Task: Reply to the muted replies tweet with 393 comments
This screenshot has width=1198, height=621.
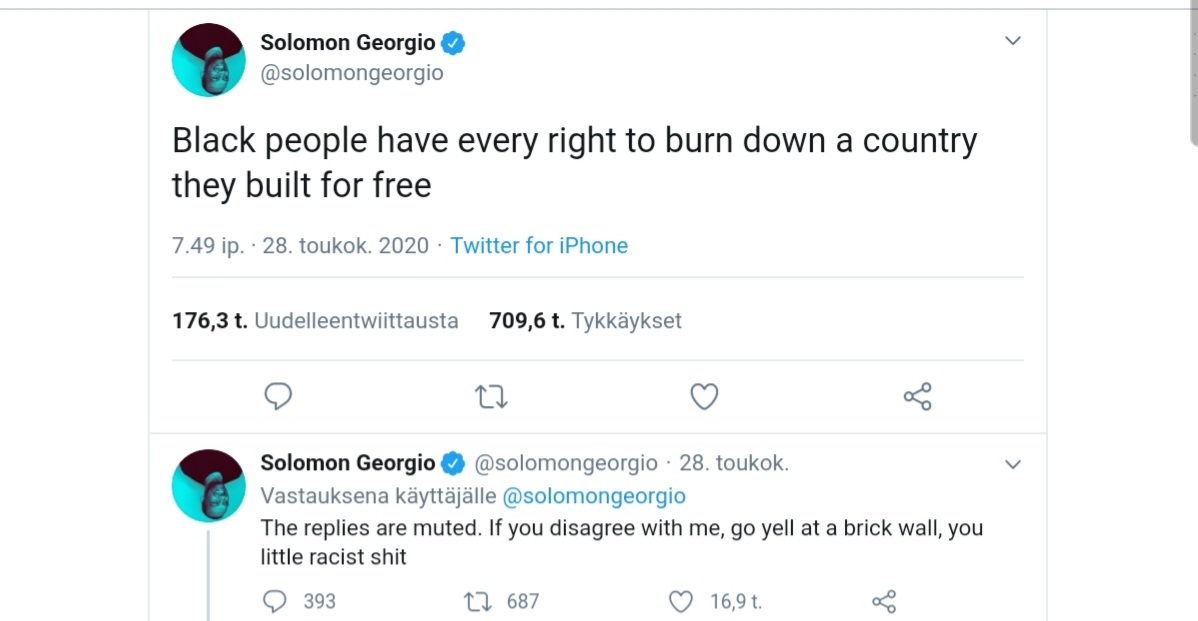Action: tap(275, 601)
